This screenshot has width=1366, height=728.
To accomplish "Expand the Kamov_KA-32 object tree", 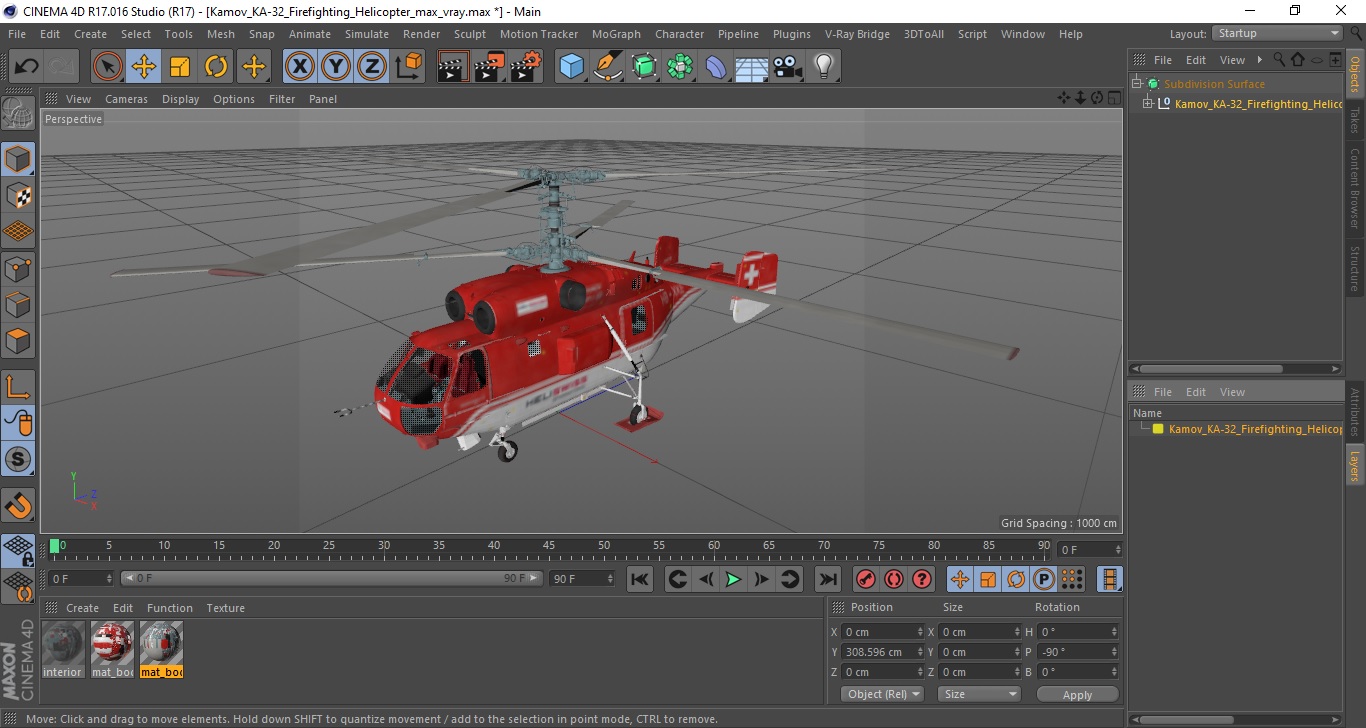I will (1148, 104).
